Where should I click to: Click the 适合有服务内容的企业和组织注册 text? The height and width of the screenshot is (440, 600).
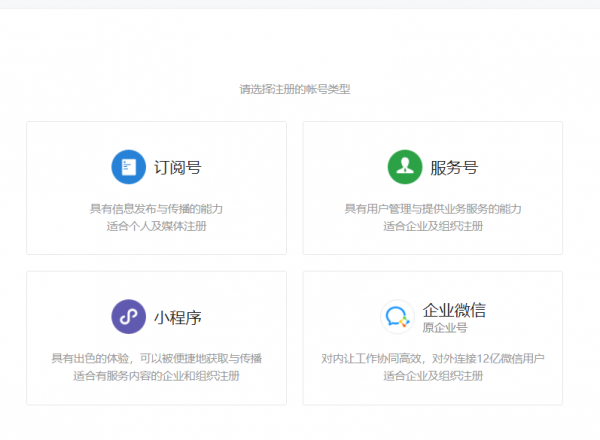click(x=156, y=376)
